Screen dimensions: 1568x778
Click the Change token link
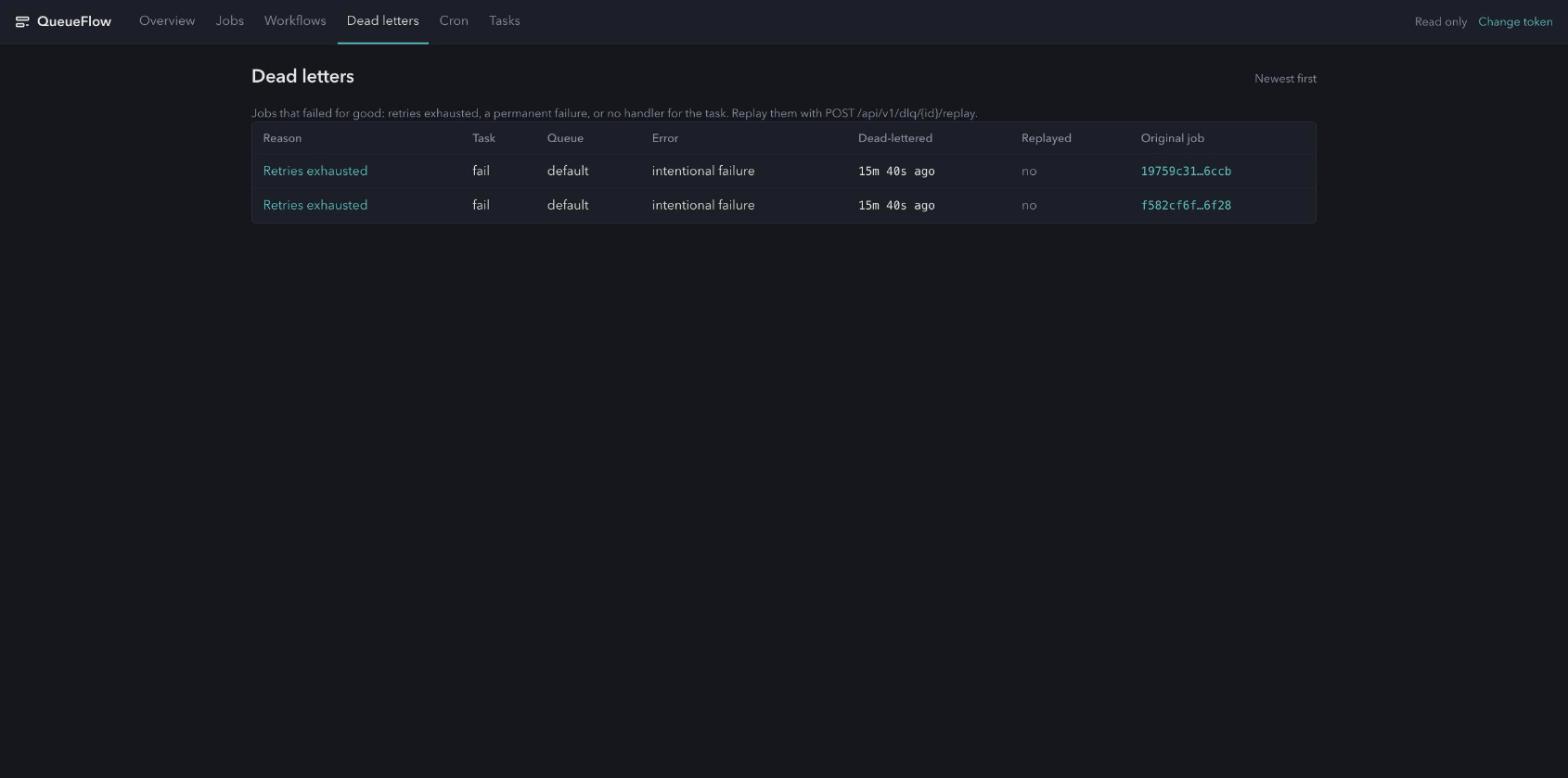point(1515,22)
